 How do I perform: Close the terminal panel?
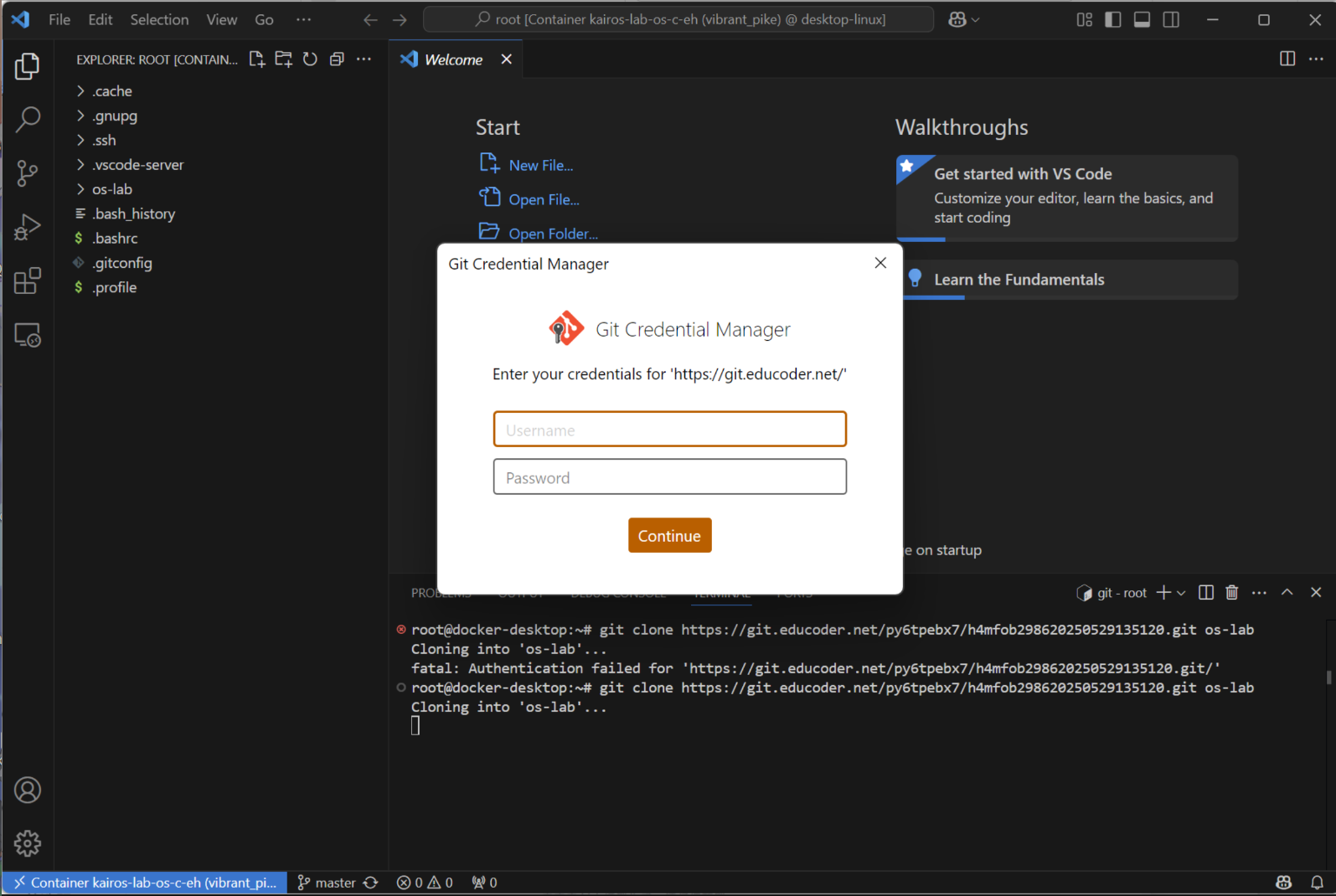pyautogui.click(x=1316, y=593)
